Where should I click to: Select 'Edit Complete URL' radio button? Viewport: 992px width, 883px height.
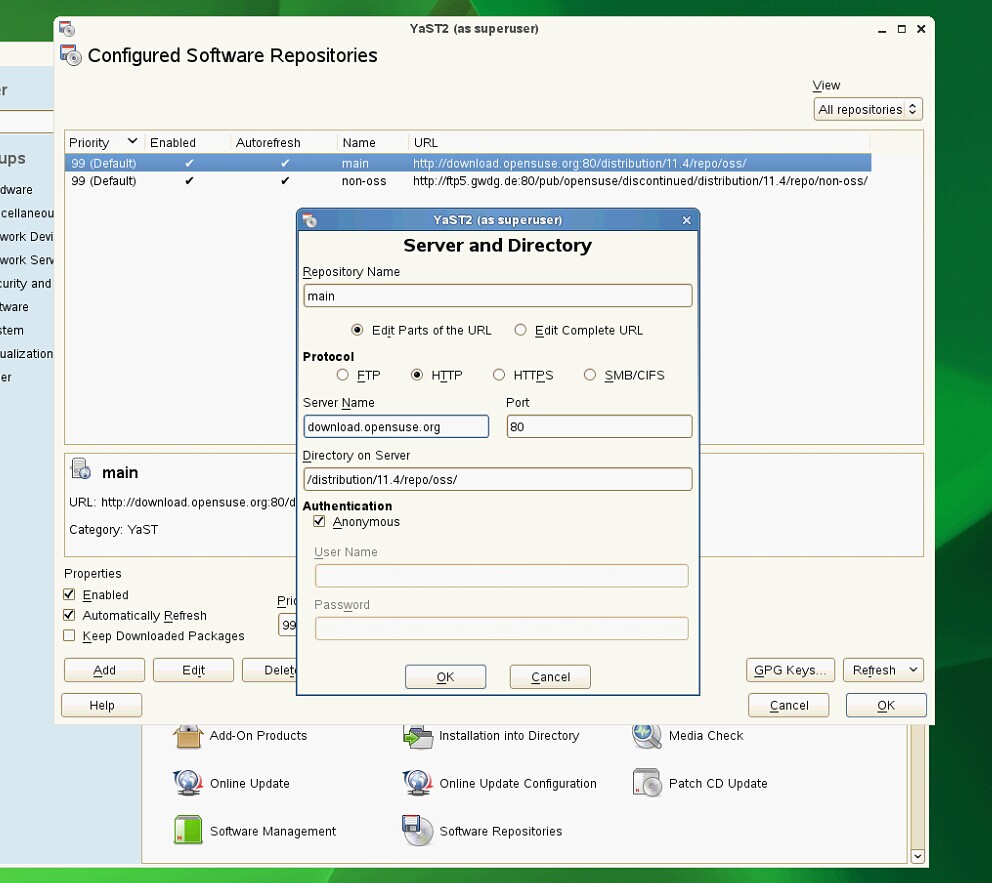tap(521, 330)
